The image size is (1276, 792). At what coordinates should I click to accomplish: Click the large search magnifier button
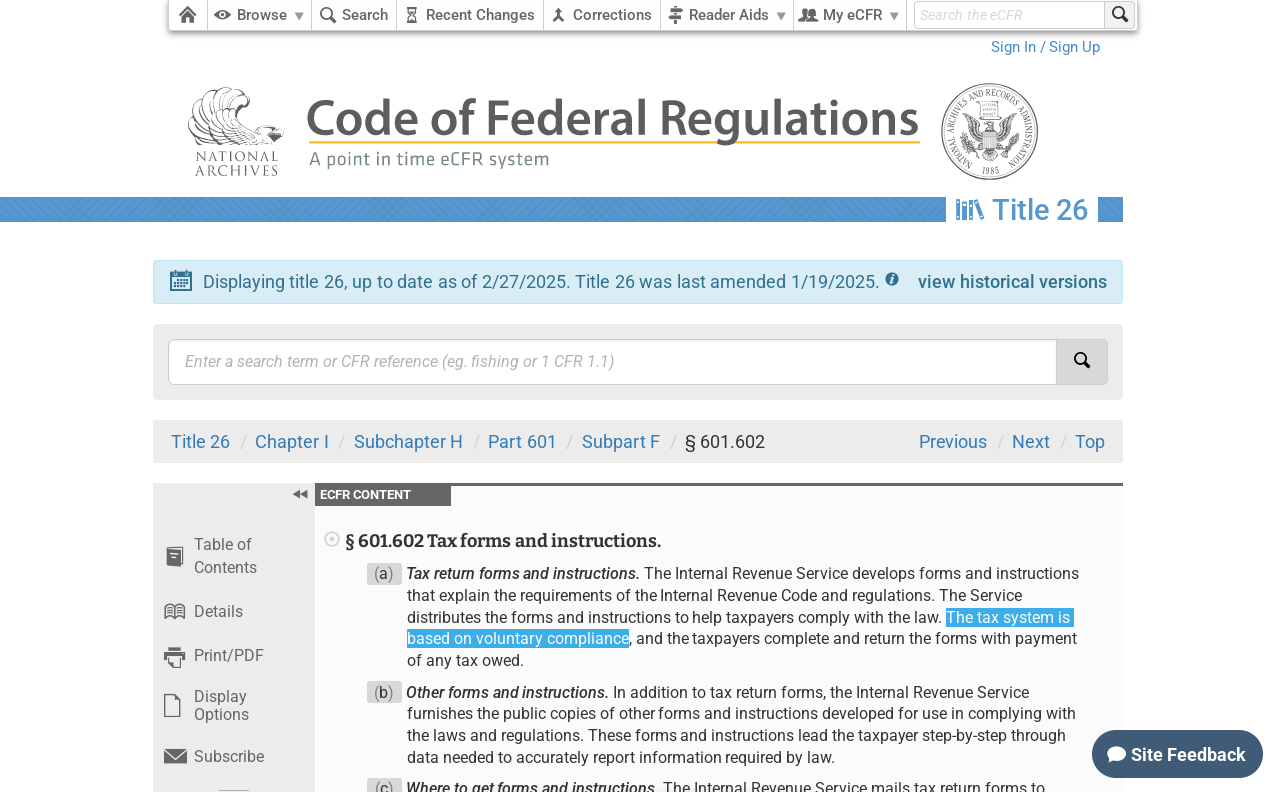pyautogui.click(x=1082, y=362)
